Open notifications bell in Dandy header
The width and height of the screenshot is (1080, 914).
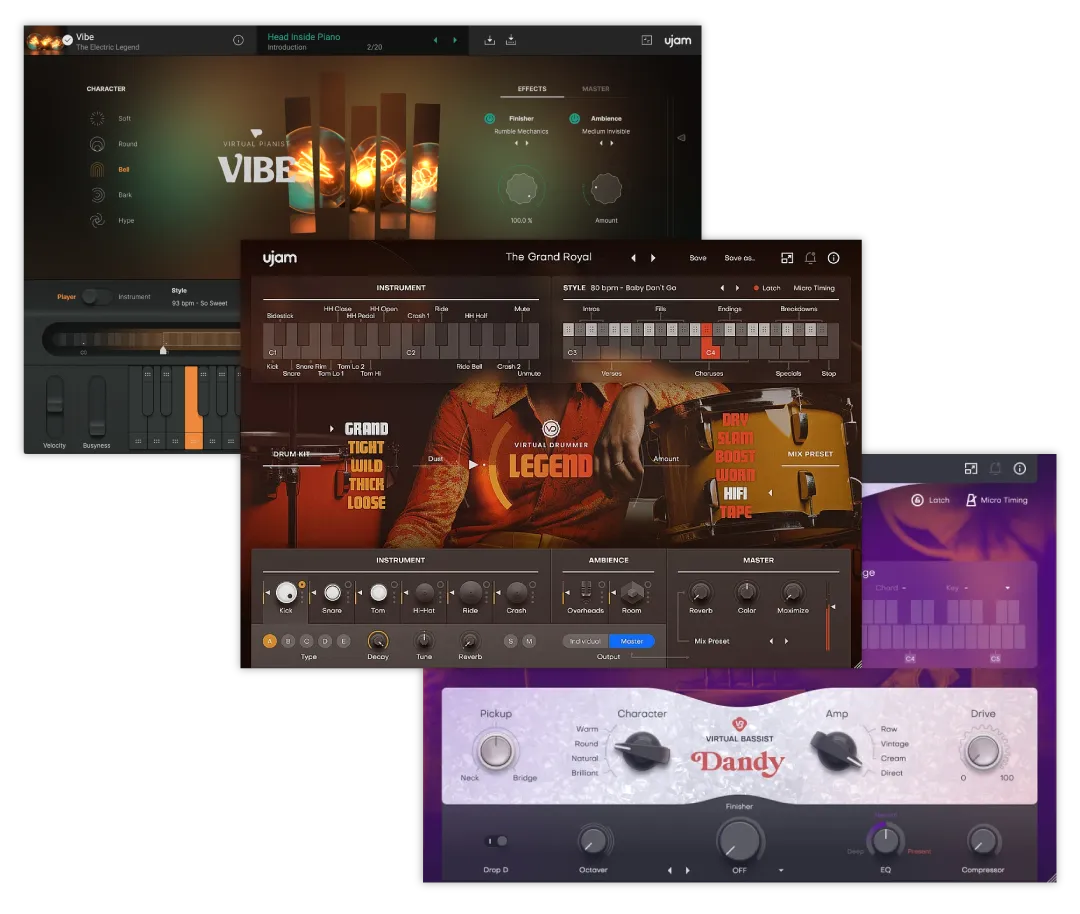995,469
